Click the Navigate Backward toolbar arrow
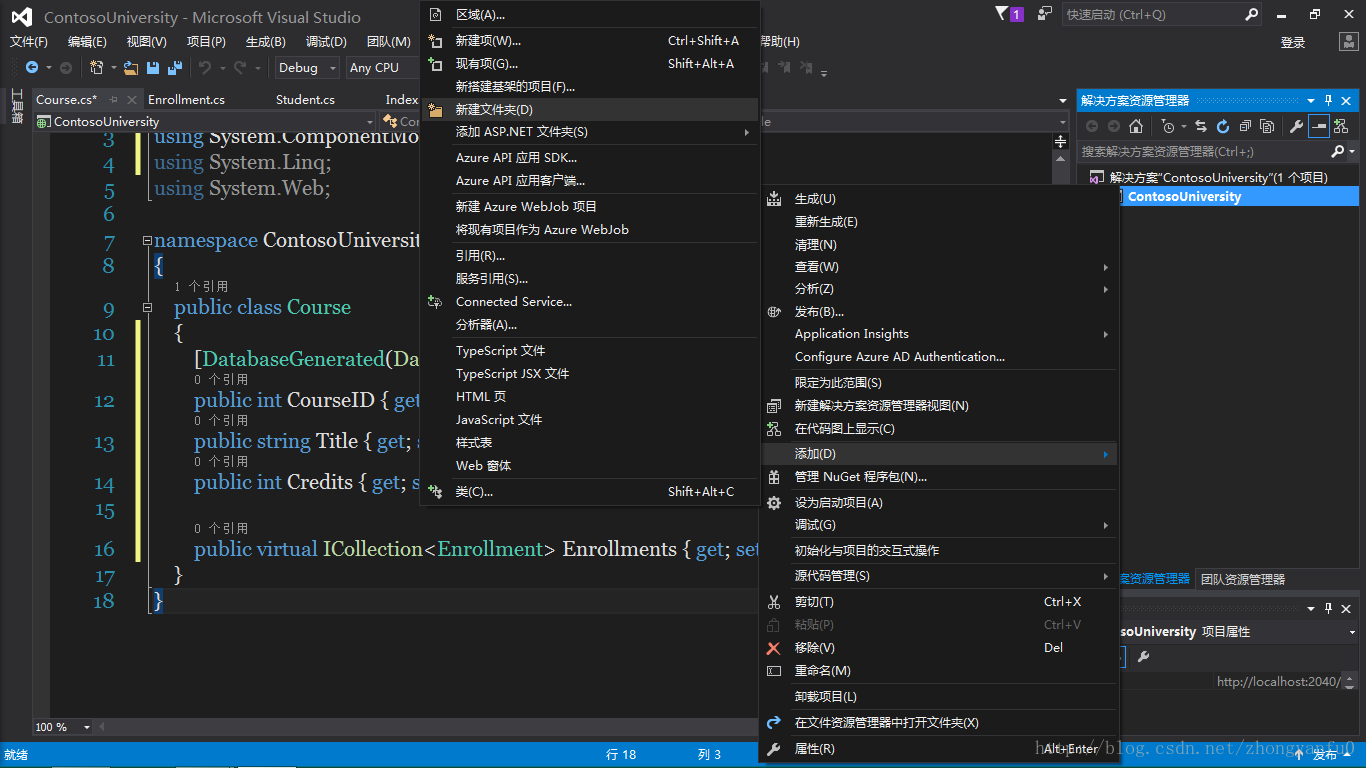This screenshot has width=1366, height=768. 32,68
